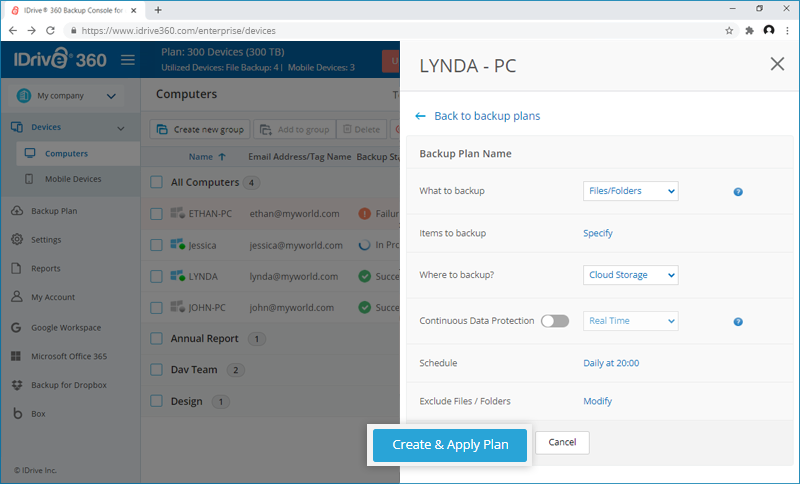The height and width of the screenshot is (484, 800).
Task: Click the Settings gear icon
Action: point(17,239)
